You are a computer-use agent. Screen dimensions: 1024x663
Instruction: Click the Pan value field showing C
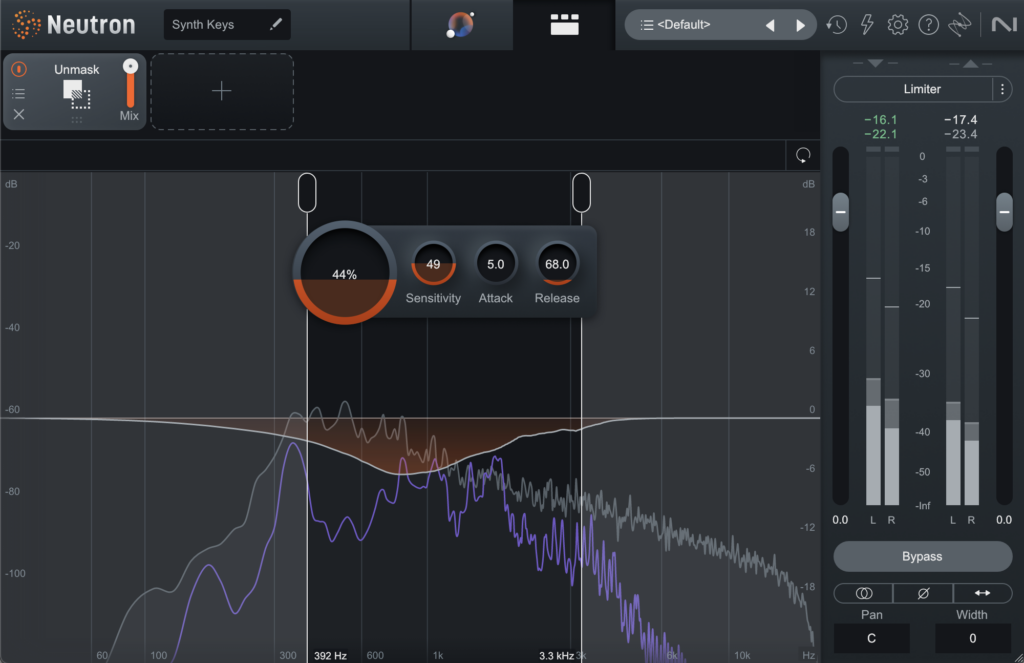tap(871, 638)
